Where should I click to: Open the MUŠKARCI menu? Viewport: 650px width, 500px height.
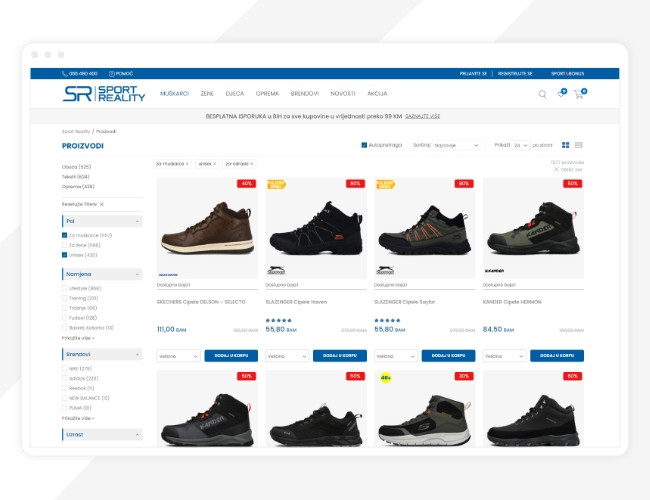(x=175, y=94)
